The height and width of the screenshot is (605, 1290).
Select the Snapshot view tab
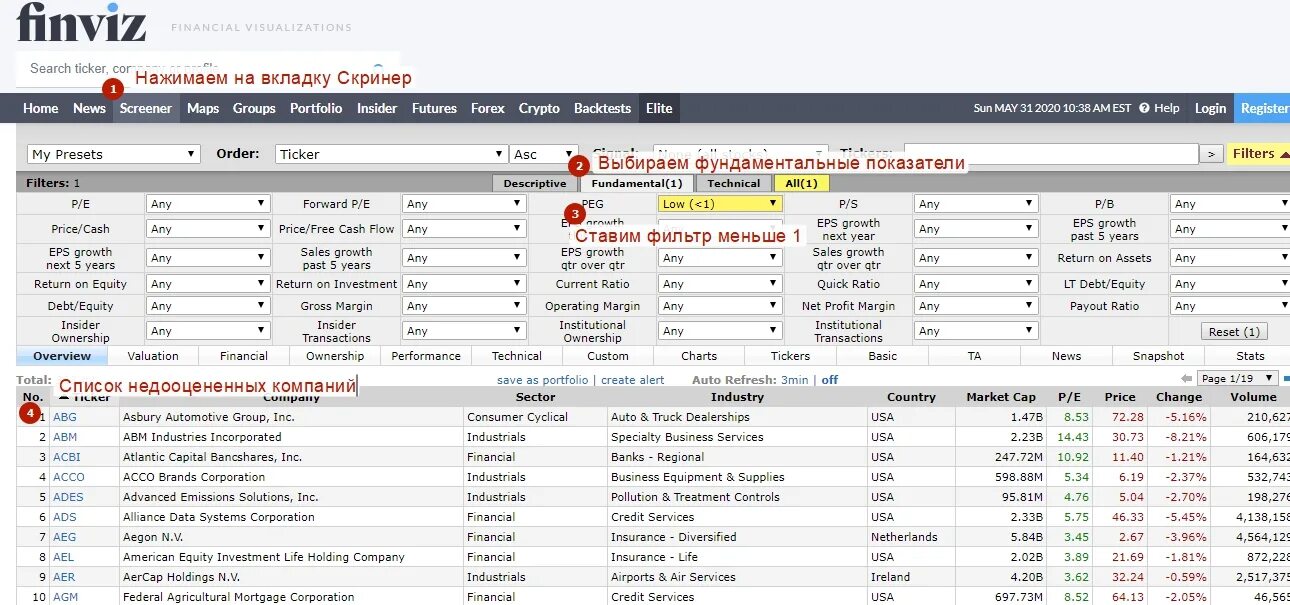click(1158, 356)
